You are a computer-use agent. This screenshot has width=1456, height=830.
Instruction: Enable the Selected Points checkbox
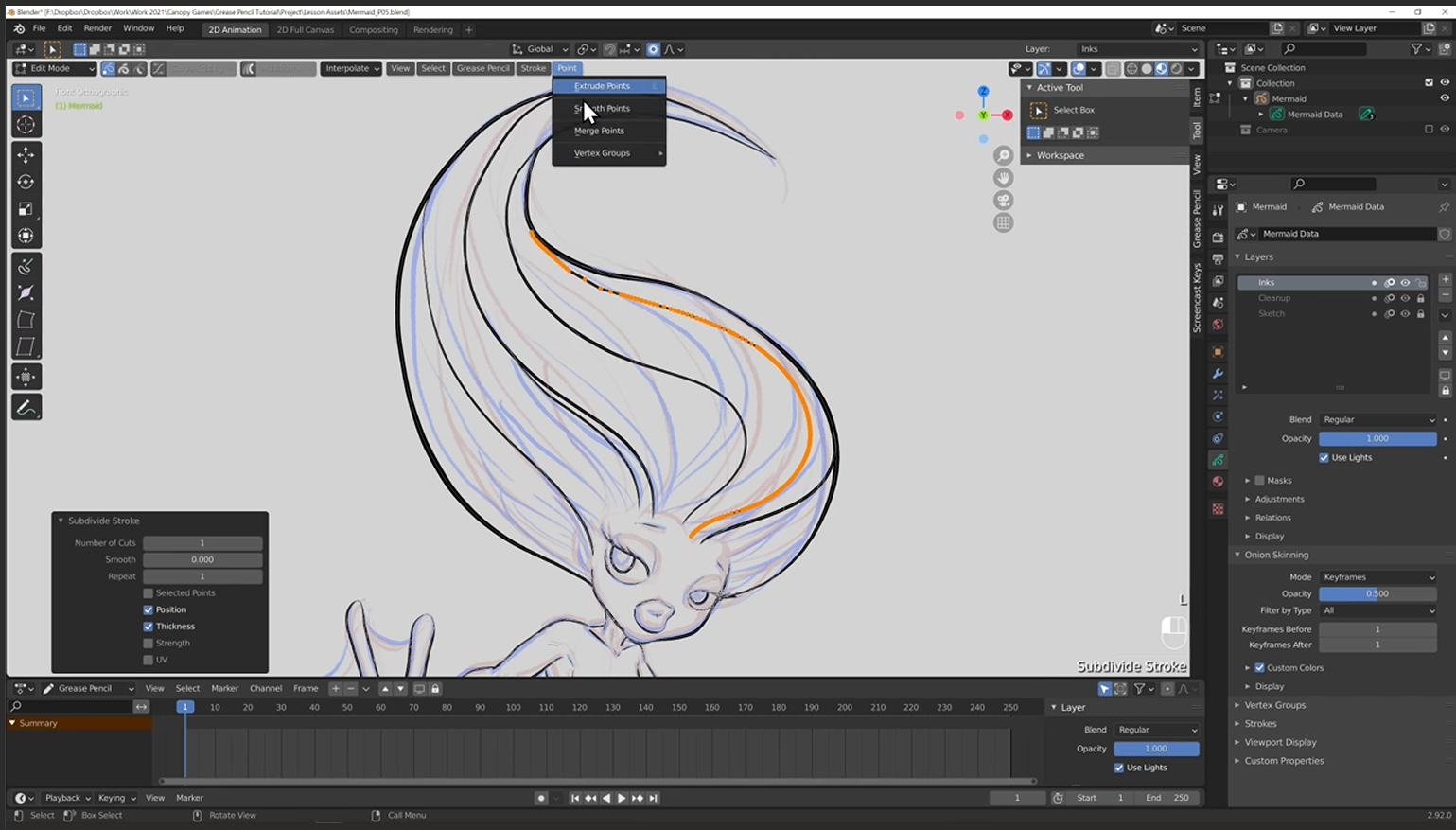tap(149, 593)
